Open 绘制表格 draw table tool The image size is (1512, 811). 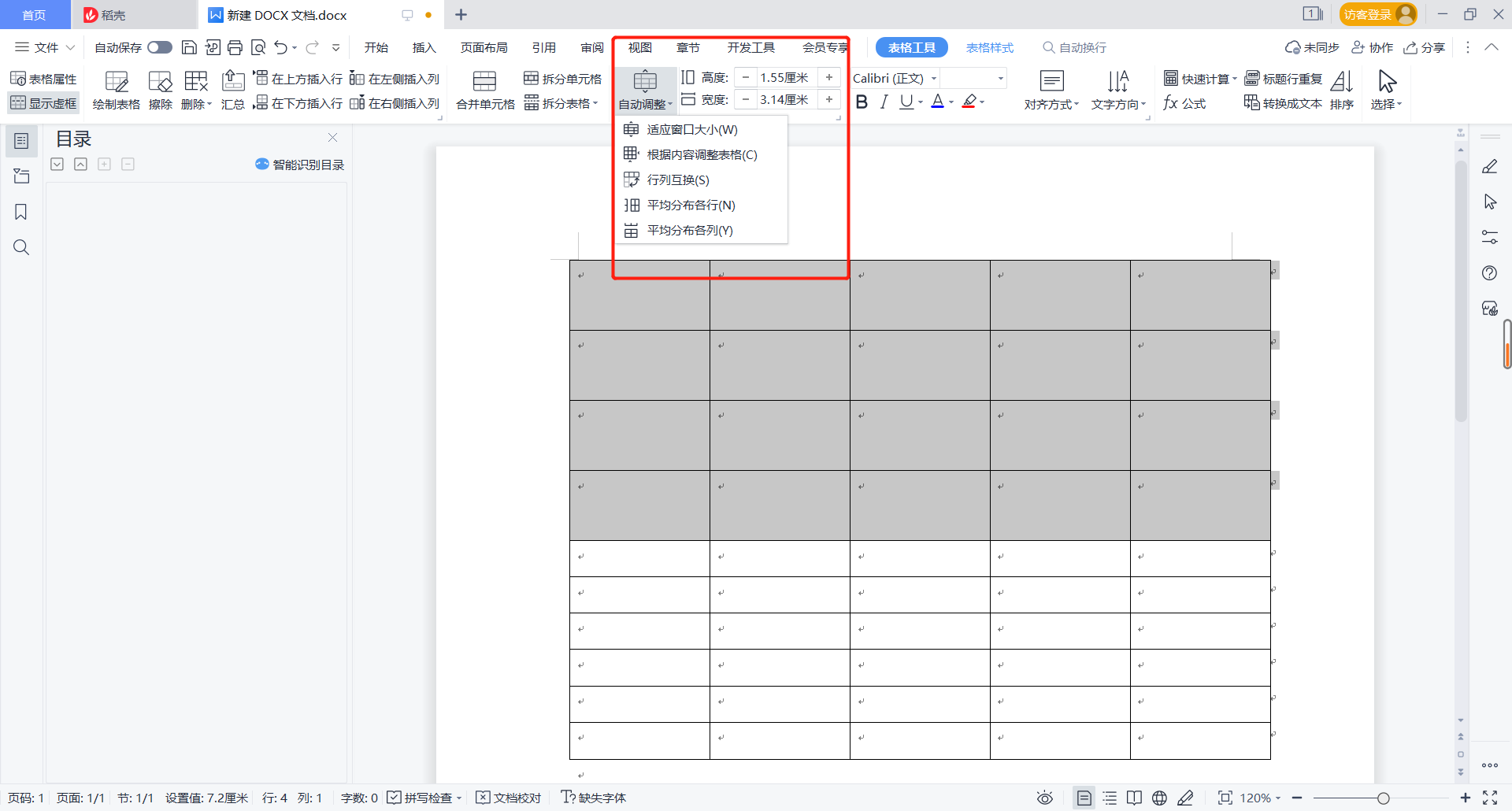coord(116,91)
